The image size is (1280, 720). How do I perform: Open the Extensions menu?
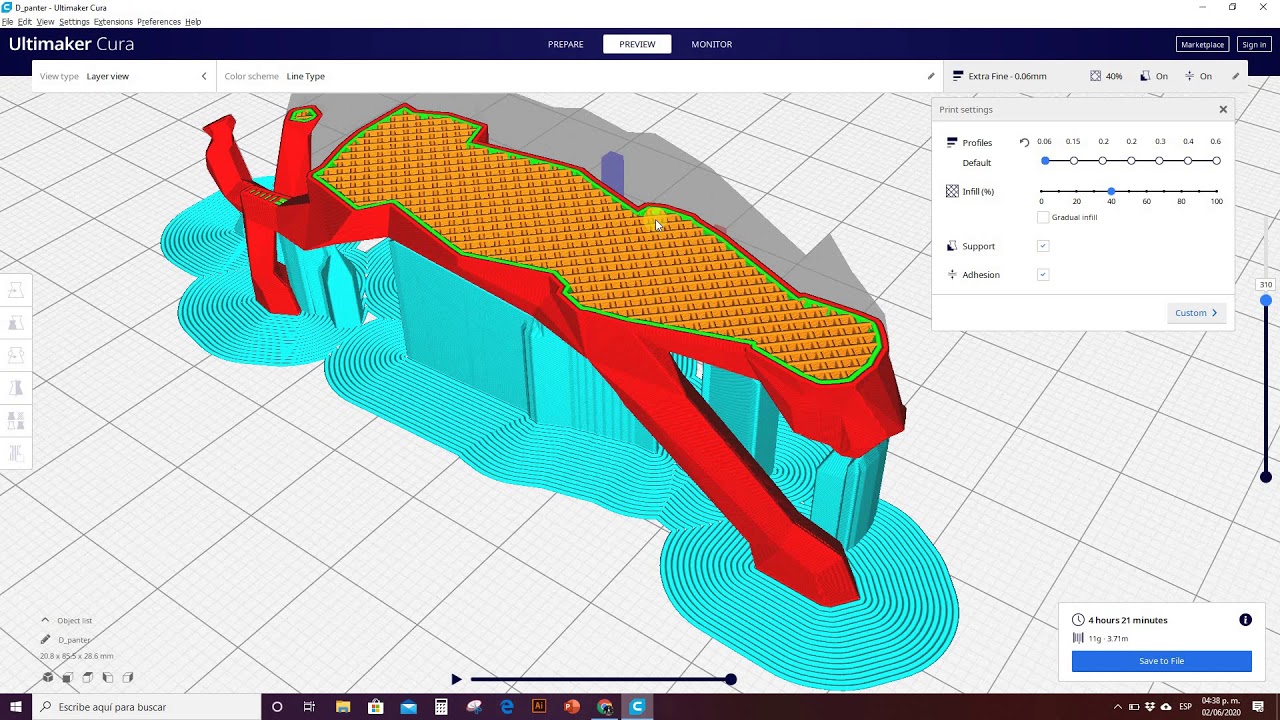click(x=113, y=22)
